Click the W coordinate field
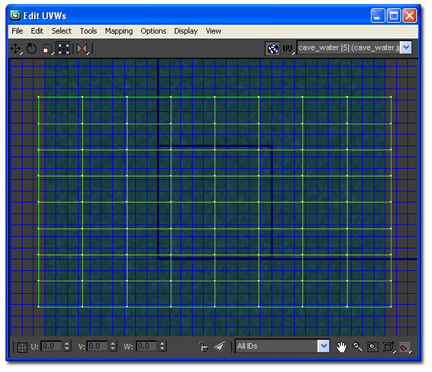The height and width of the screenshot is (372, 432). pyautogui.click(x=146, y=346)
